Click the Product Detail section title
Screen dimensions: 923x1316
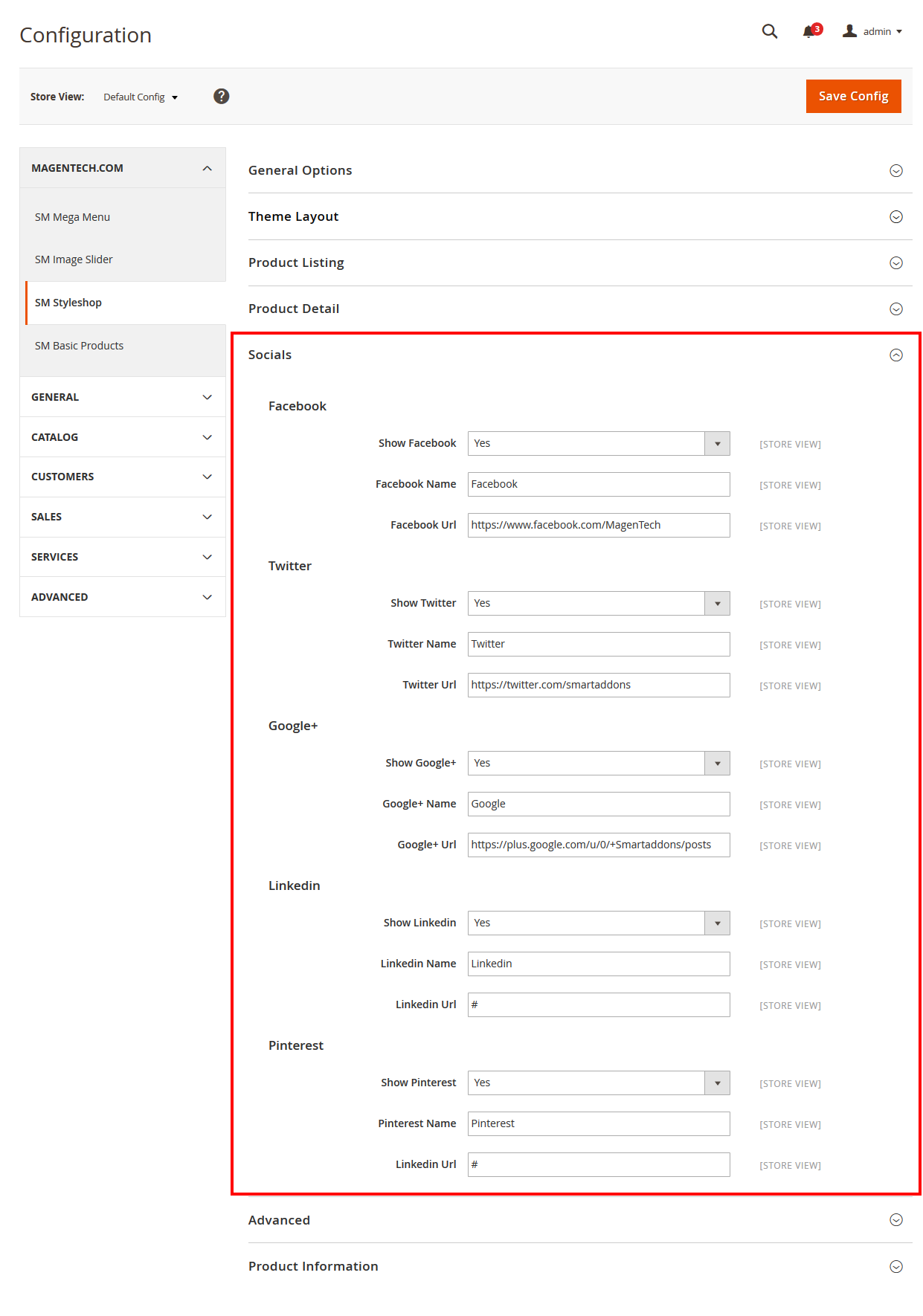coord(294,309)
